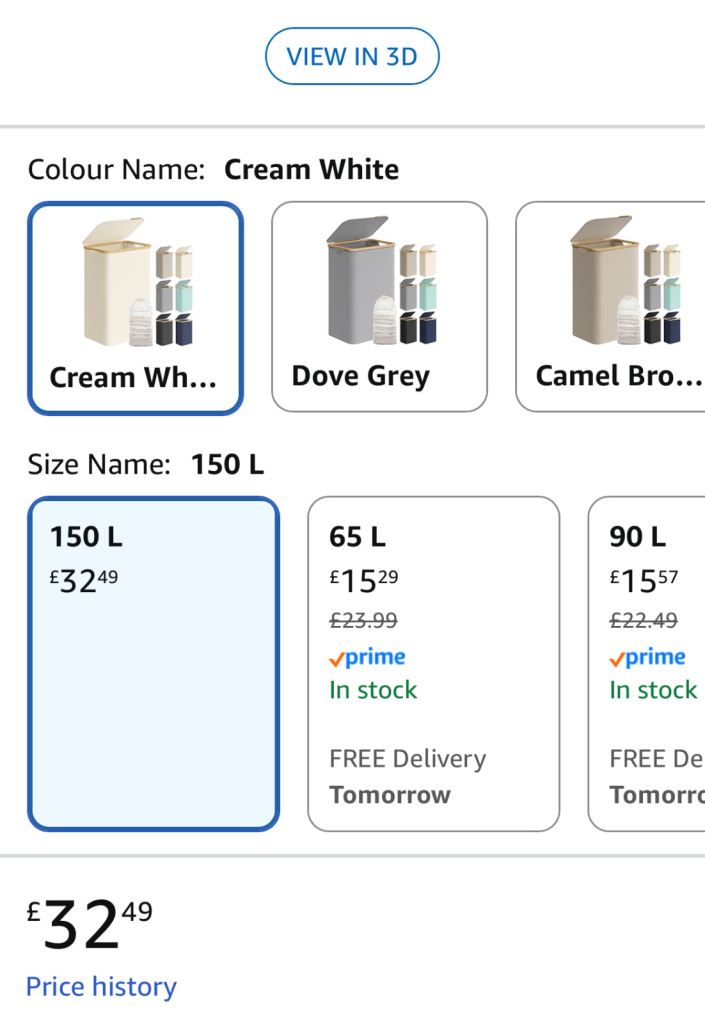Select the 90 L size option
705x1024 pixels.
tap(647, 663)
